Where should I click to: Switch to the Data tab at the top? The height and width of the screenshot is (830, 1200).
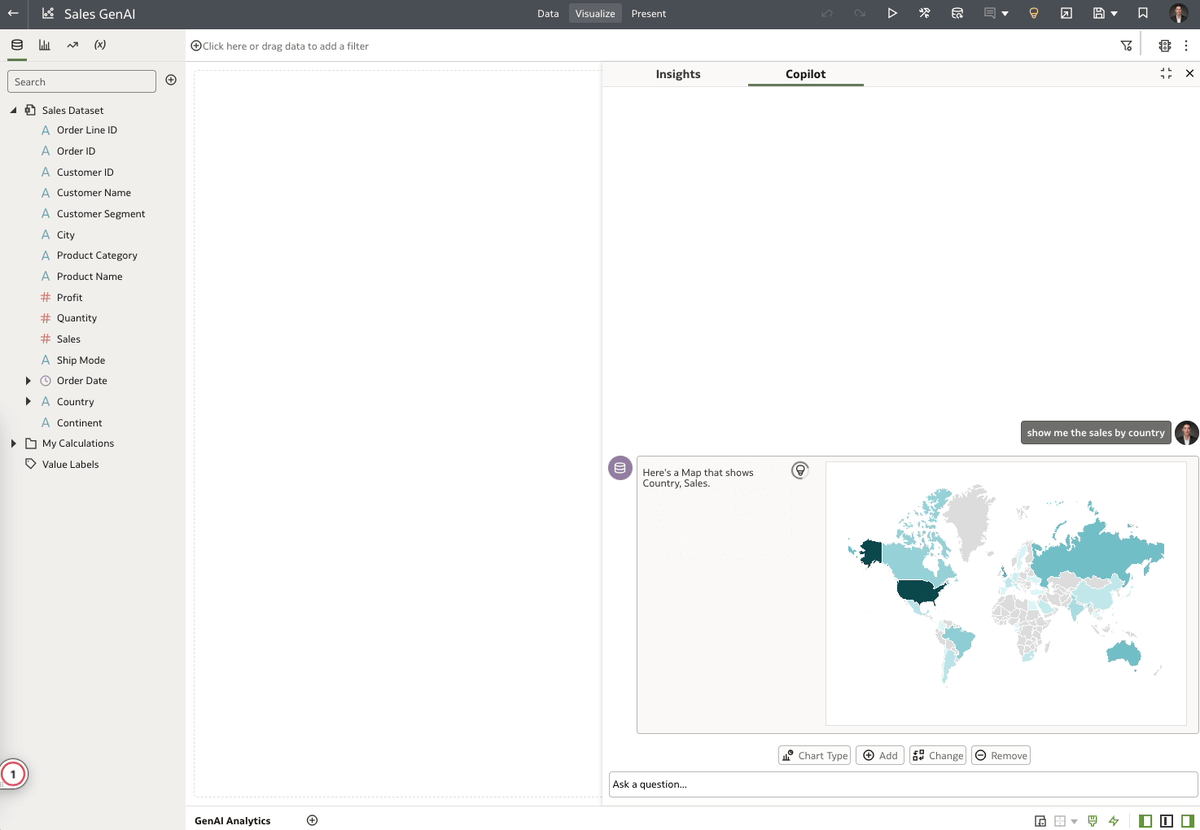tap(548, 13)
